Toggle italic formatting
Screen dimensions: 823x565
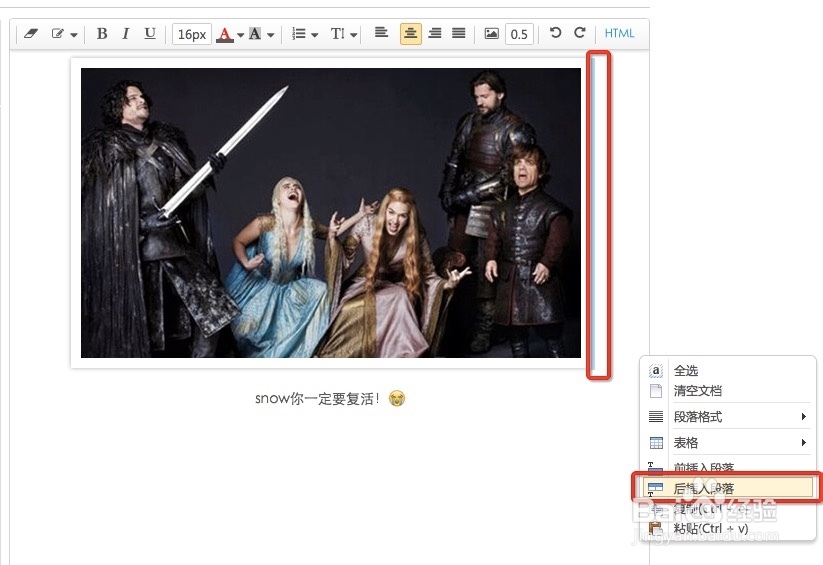[x=125, y=34]
